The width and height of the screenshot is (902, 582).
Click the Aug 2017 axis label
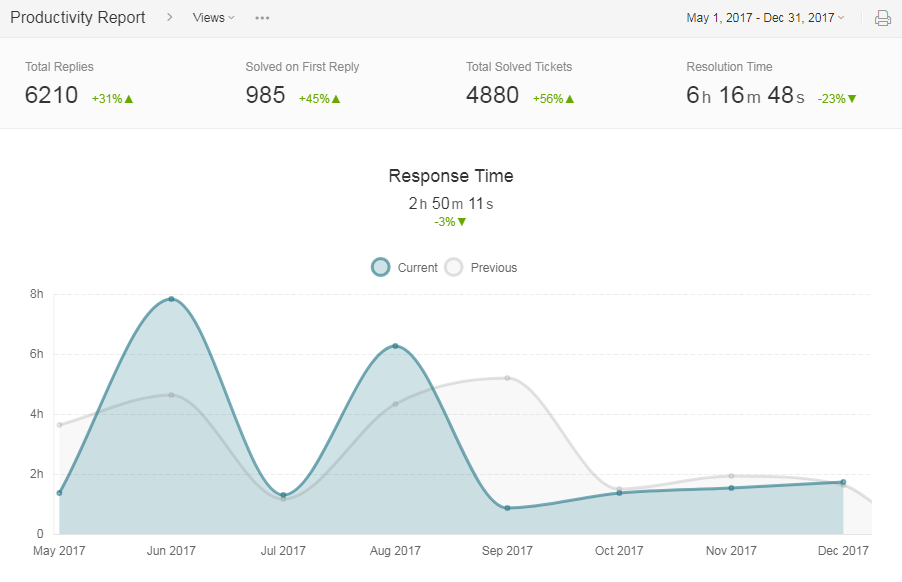click(395, 551)
